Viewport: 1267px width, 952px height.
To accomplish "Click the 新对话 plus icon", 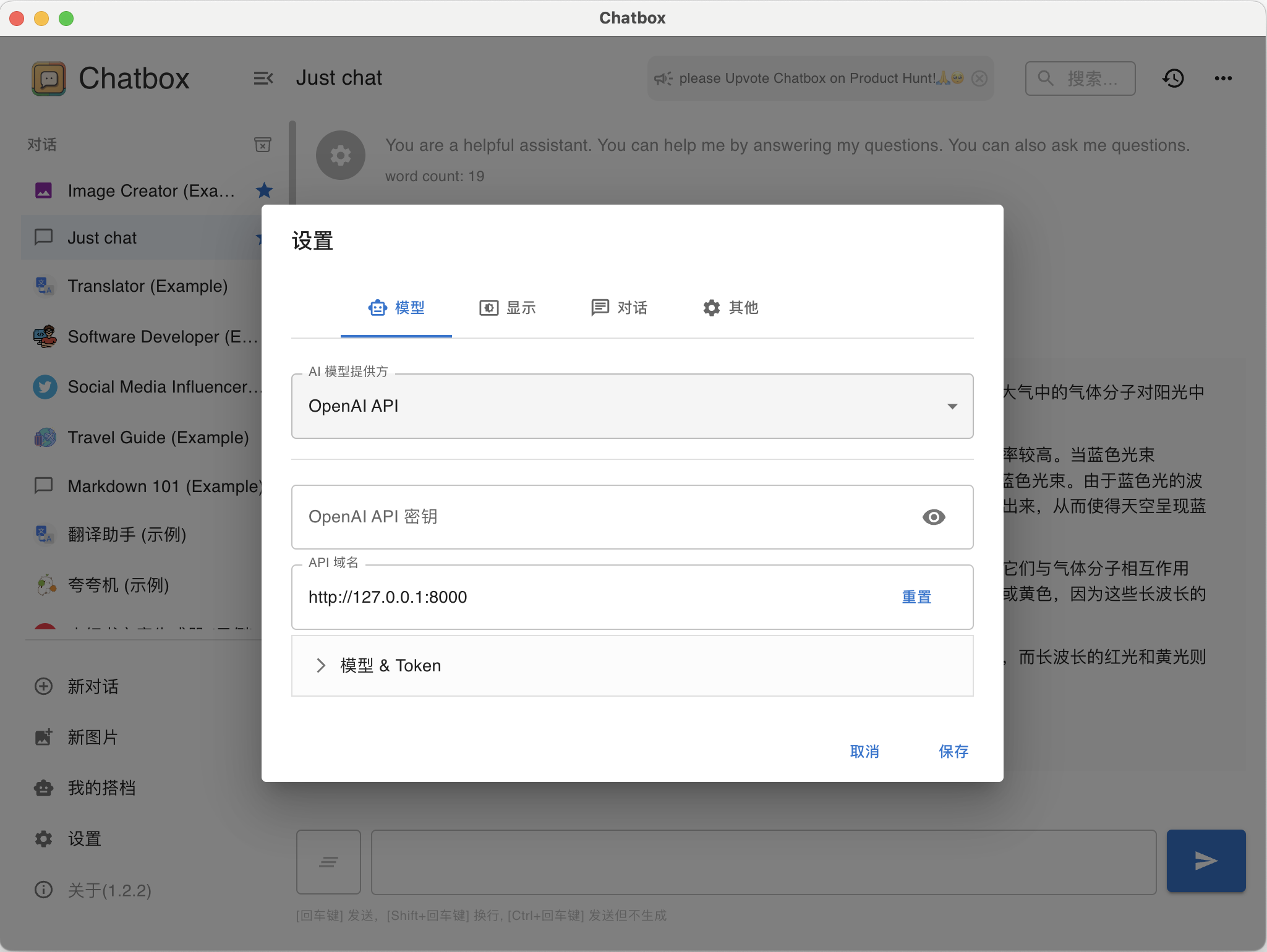I will 43,686.
